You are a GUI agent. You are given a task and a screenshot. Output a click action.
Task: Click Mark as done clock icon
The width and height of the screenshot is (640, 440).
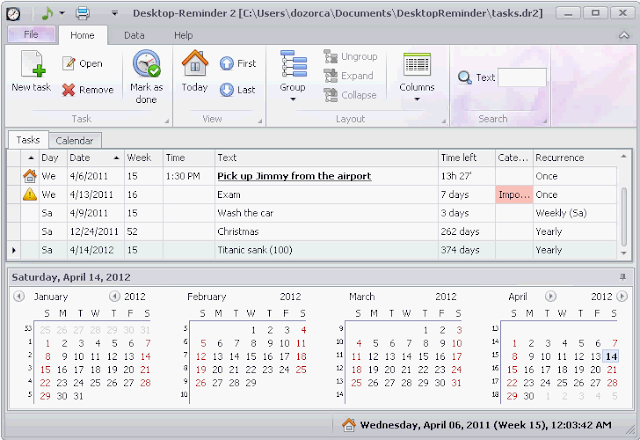(x=146, y=64)
